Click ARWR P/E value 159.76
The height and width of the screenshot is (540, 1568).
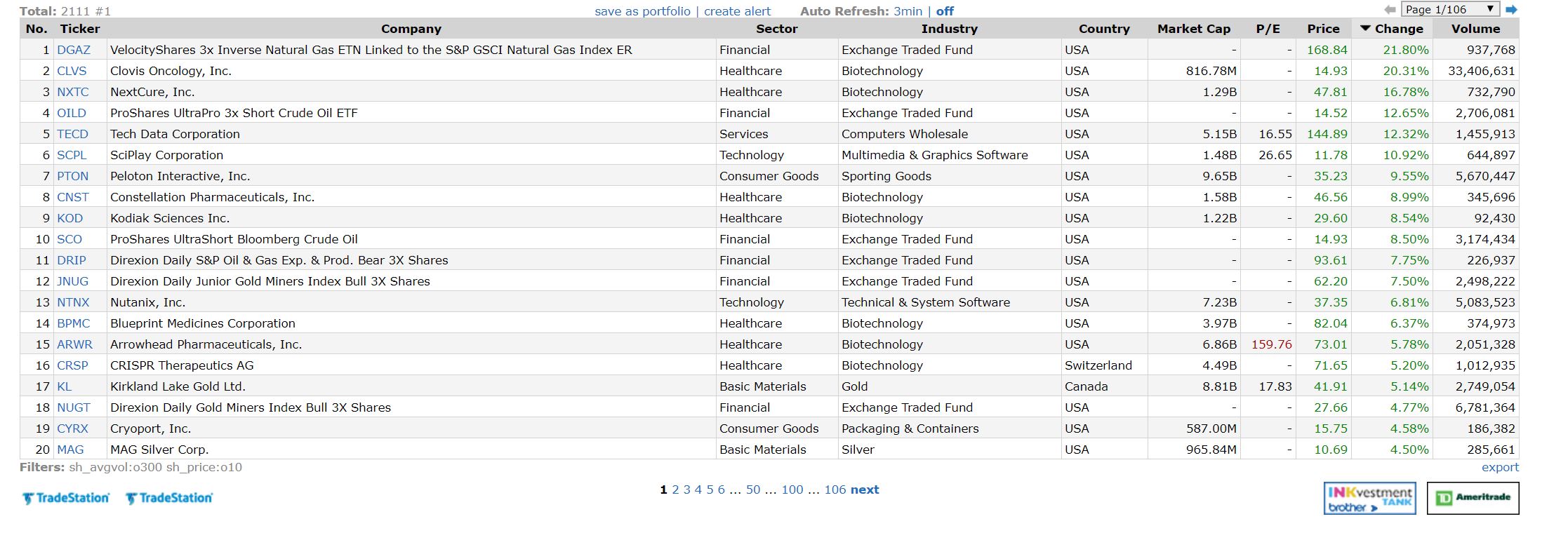(x=1272, y=344)
